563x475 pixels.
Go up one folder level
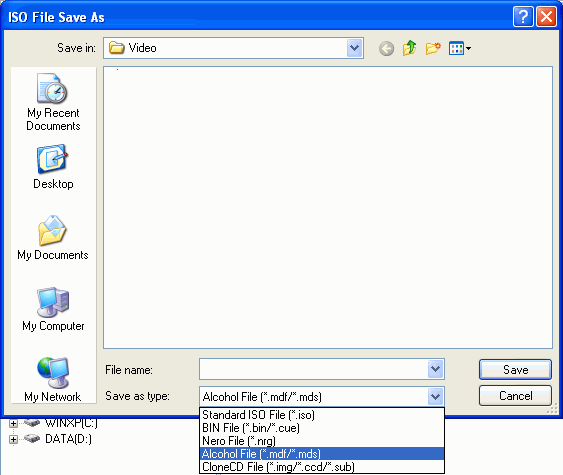coord(410,48)
